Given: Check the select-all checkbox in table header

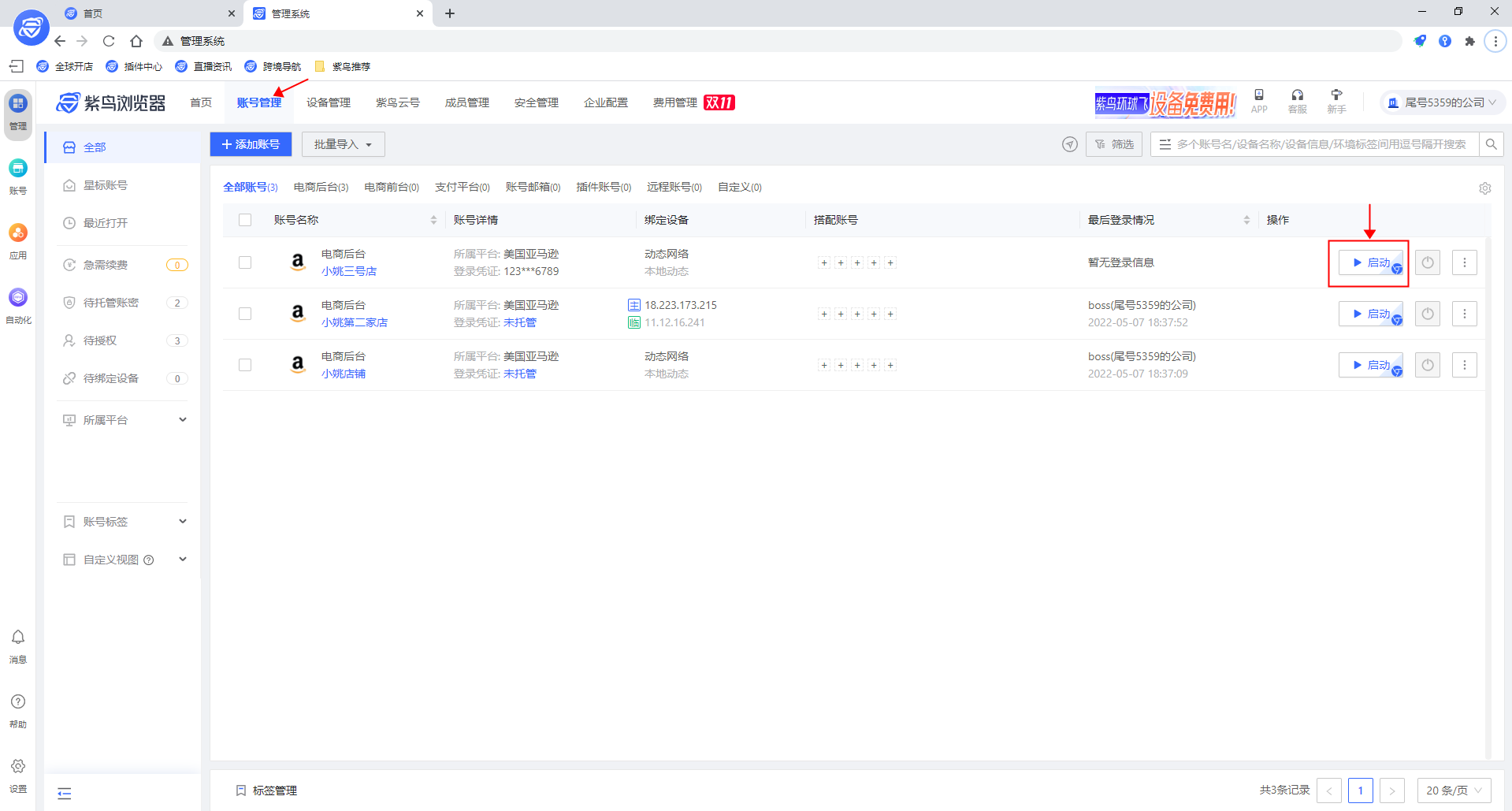Looking at the screenshot, I should 245,220.
